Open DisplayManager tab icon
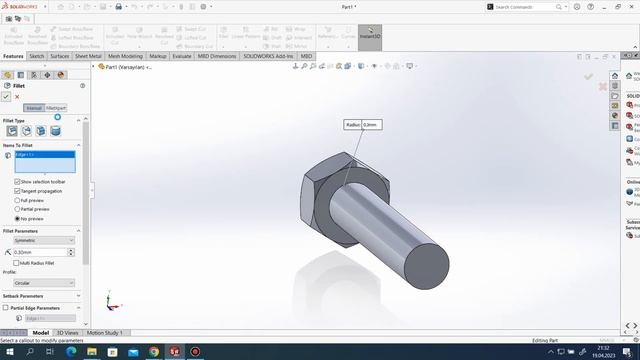 point(61,75)
